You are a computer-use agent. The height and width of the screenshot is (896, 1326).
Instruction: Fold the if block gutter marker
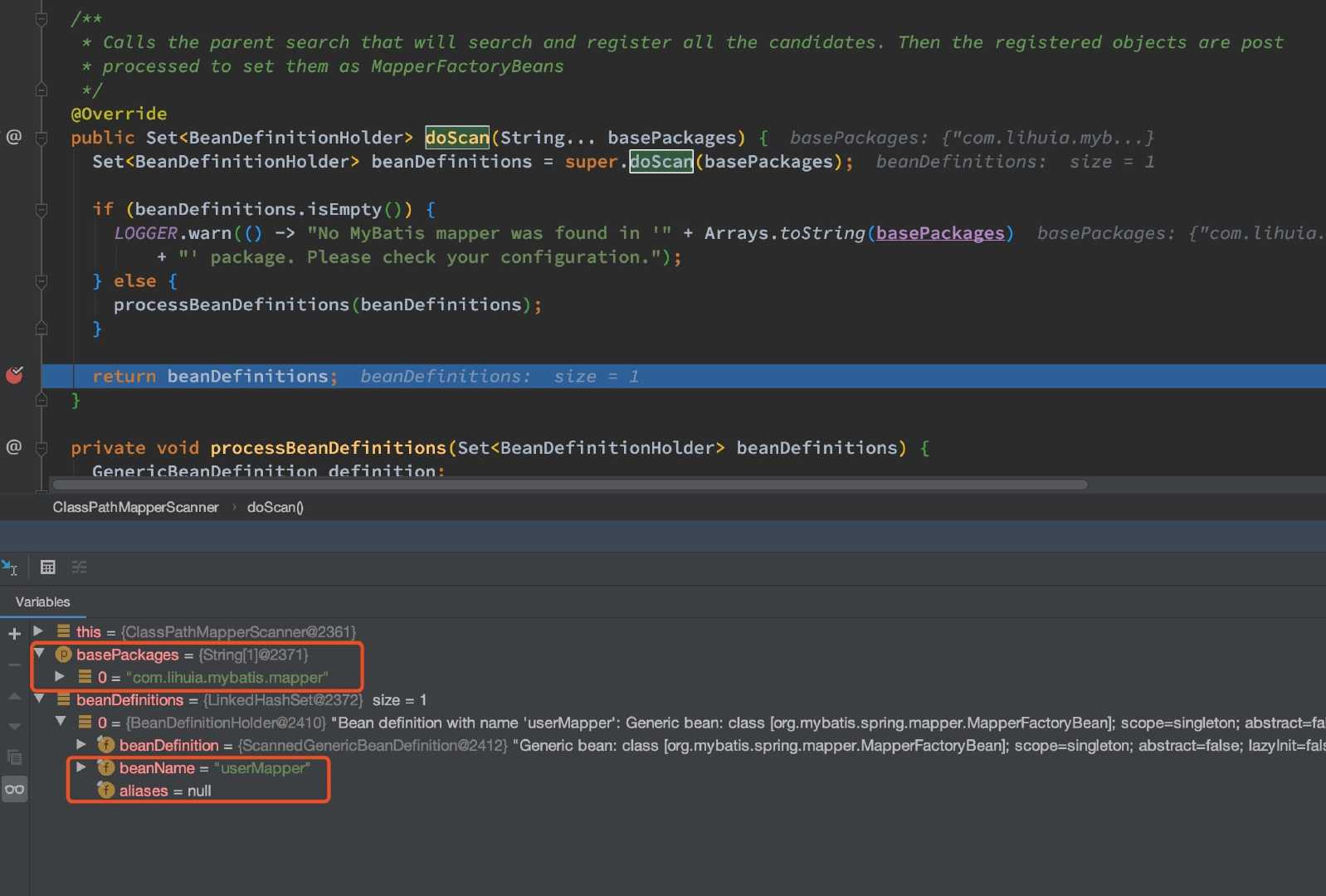(41, 210)
